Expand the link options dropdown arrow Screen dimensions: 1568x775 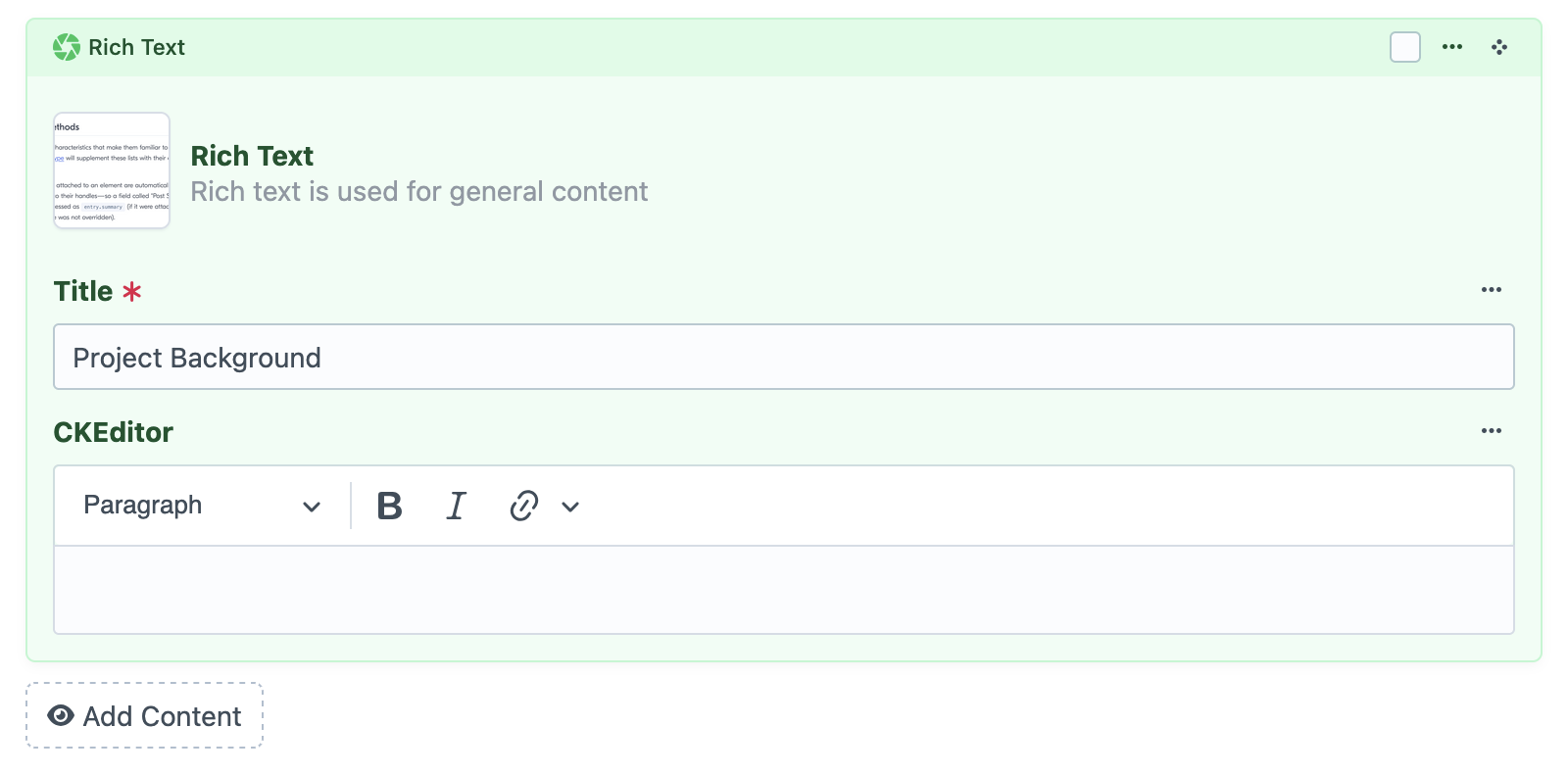[570, 507]
